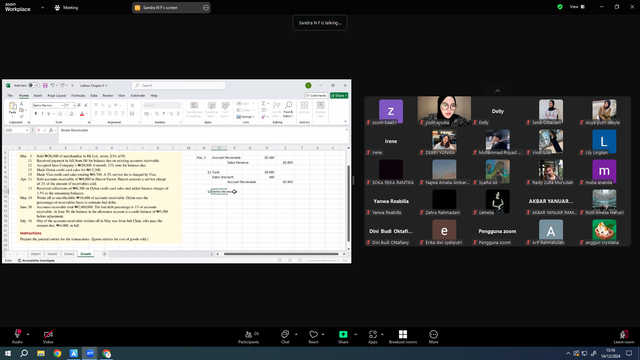Click Undo in shared Excel toolbar
Viewport: 640px width, 360px height.
52,85
